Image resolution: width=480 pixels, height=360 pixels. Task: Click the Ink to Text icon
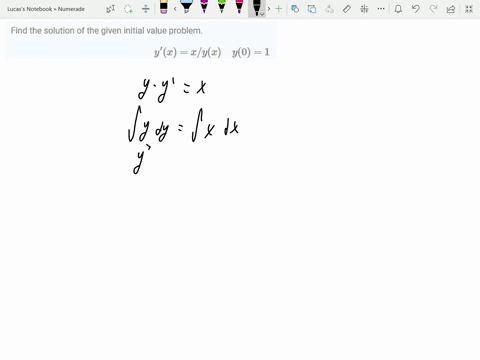click(329, 9)
